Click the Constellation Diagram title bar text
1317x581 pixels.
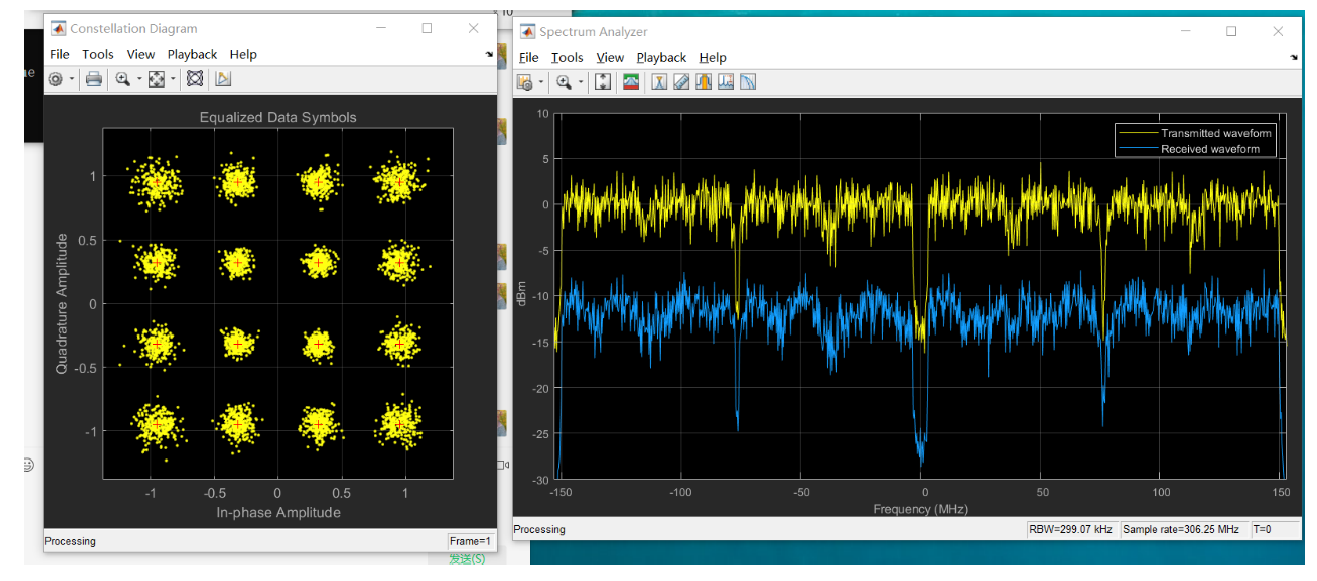[x=134, y=28]
